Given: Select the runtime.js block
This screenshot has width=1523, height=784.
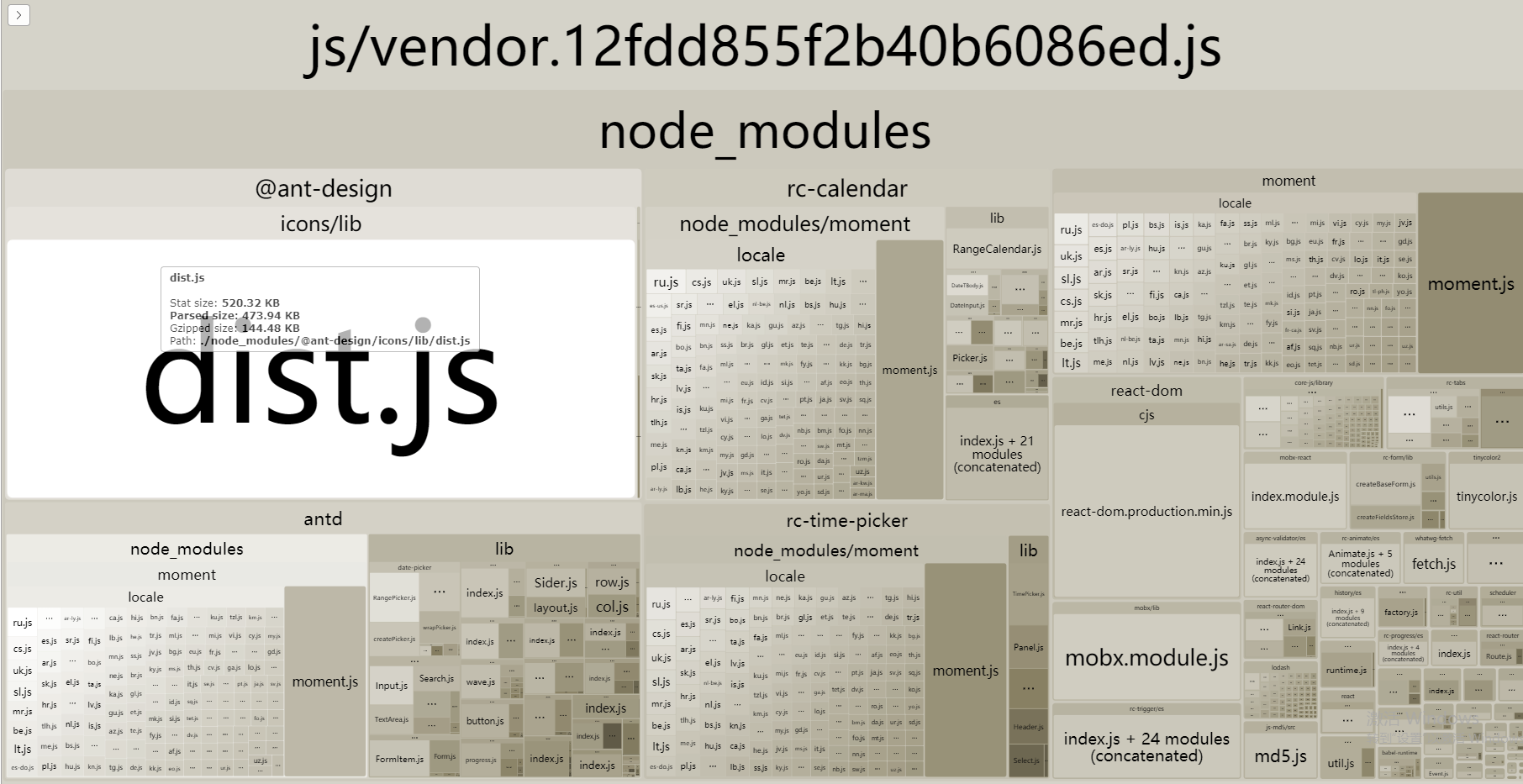Looking at the screenshot, I should coord(1346,670).
